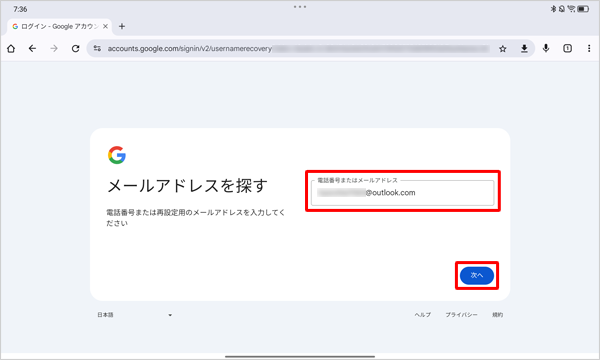Tap the three-dot handle at top center
This screenshot has width=600, height=360.
pyautogui.click(x=300, y=7)
